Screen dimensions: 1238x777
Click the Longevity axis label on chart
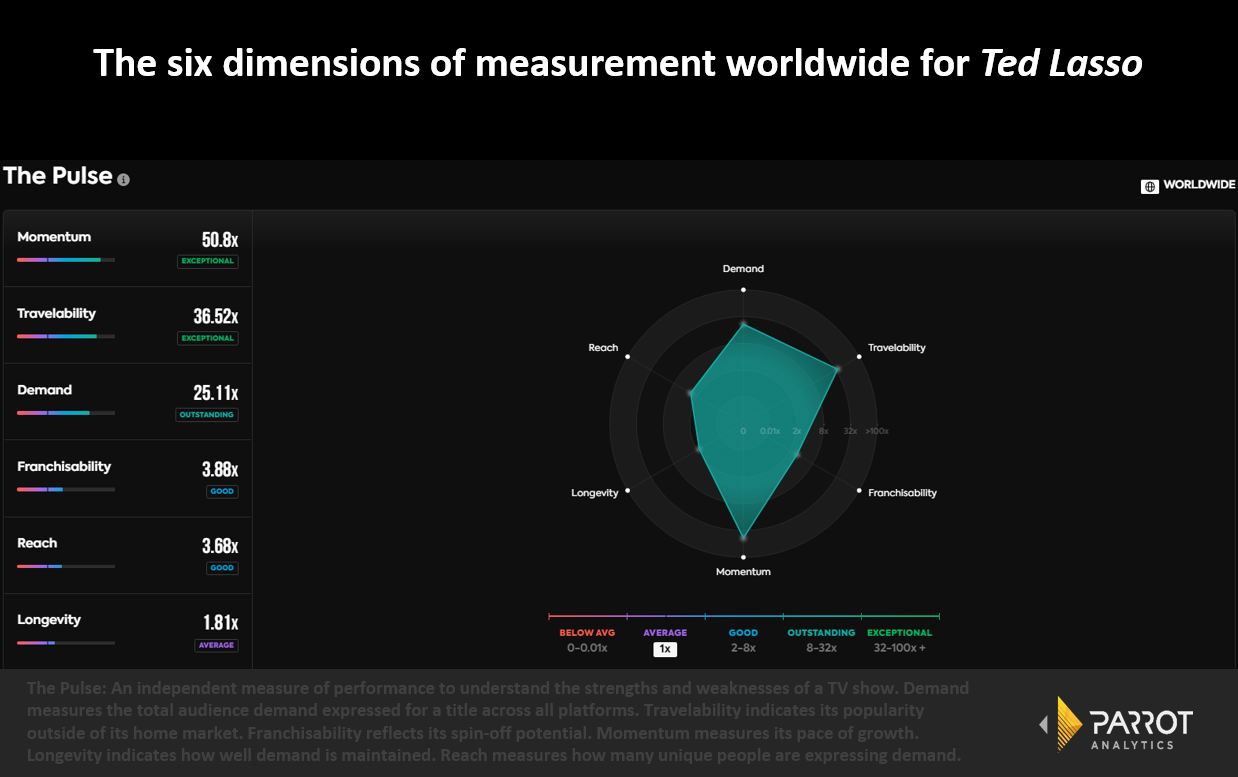595,493
